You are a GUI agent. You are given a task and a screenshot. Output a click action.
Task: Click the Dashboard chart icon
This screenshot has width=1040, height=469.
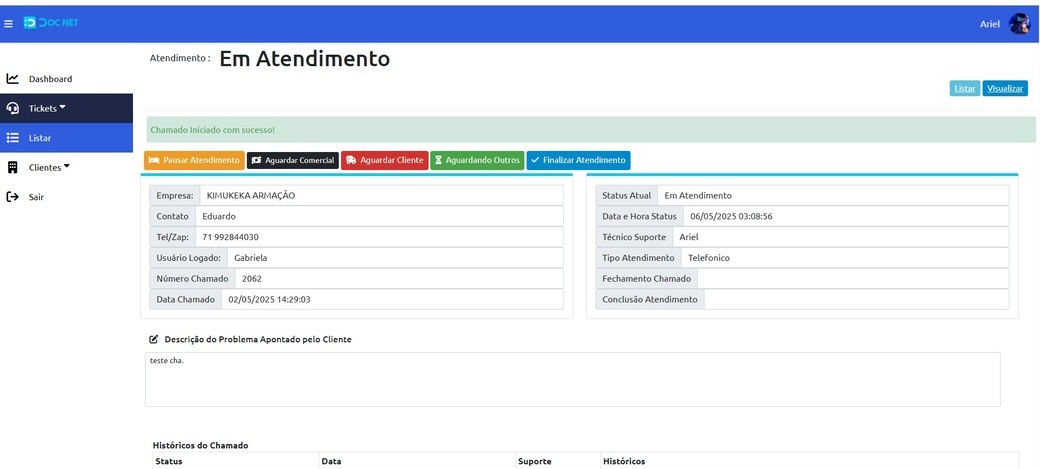13,79
